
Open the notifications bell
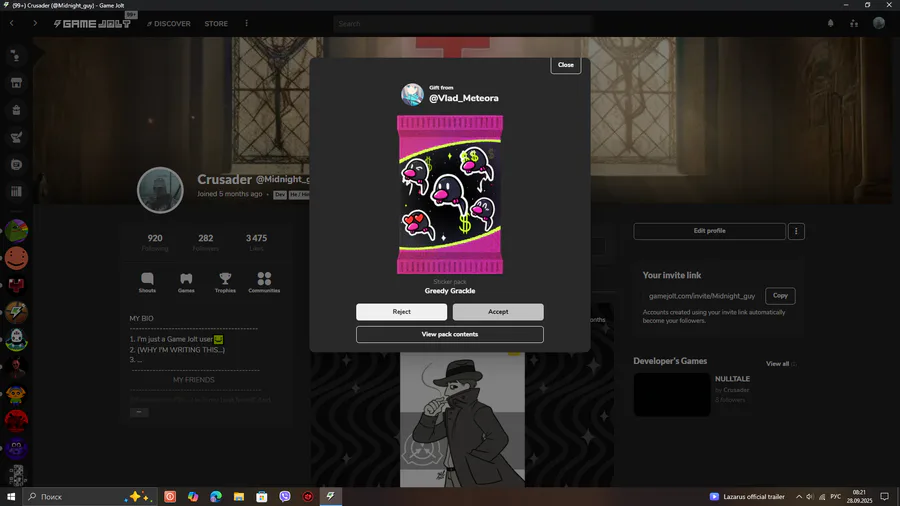pos(830,24)
